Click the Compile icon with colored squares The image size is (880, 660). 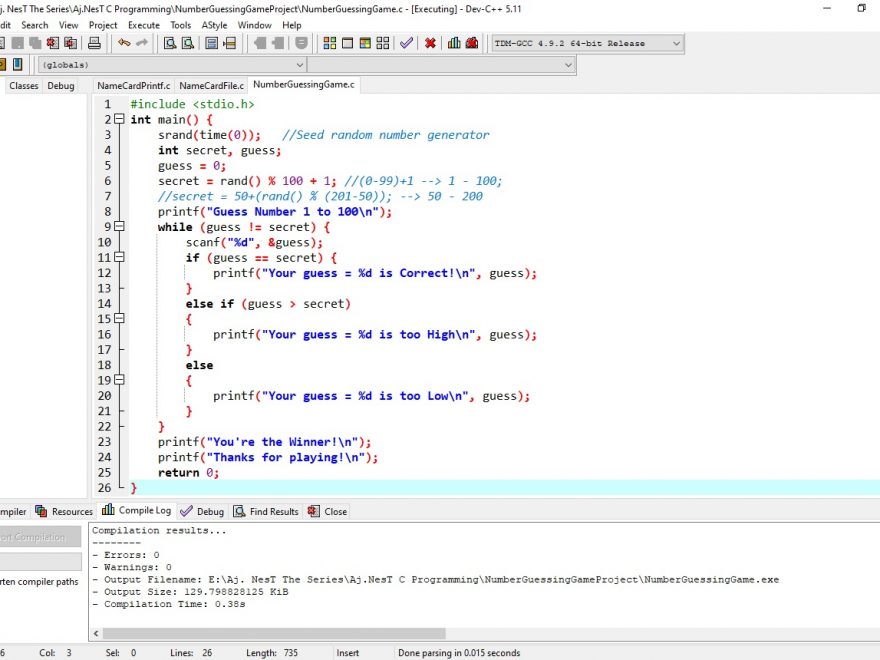click(329, 43)
